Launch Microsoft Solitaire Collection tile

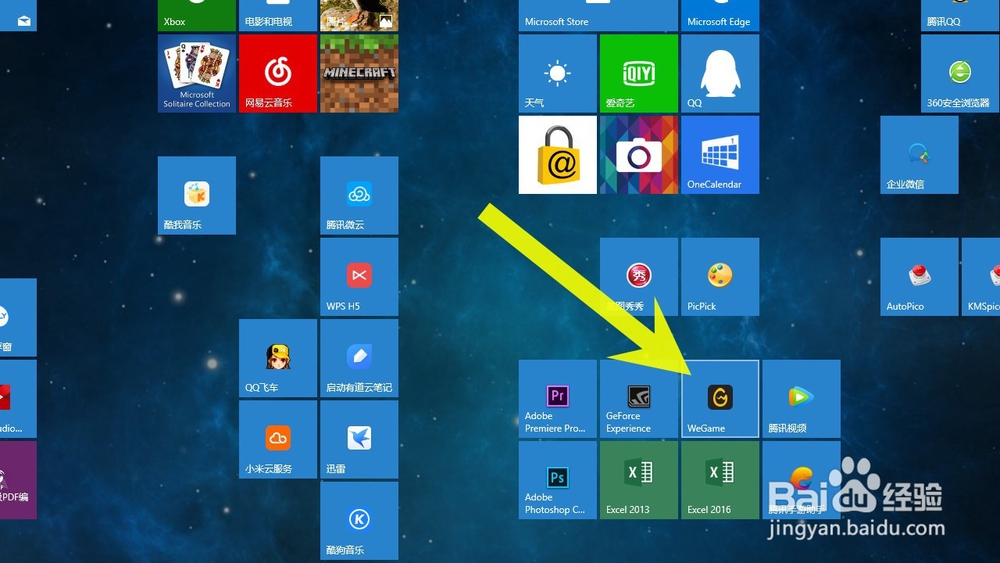(196, 73)
